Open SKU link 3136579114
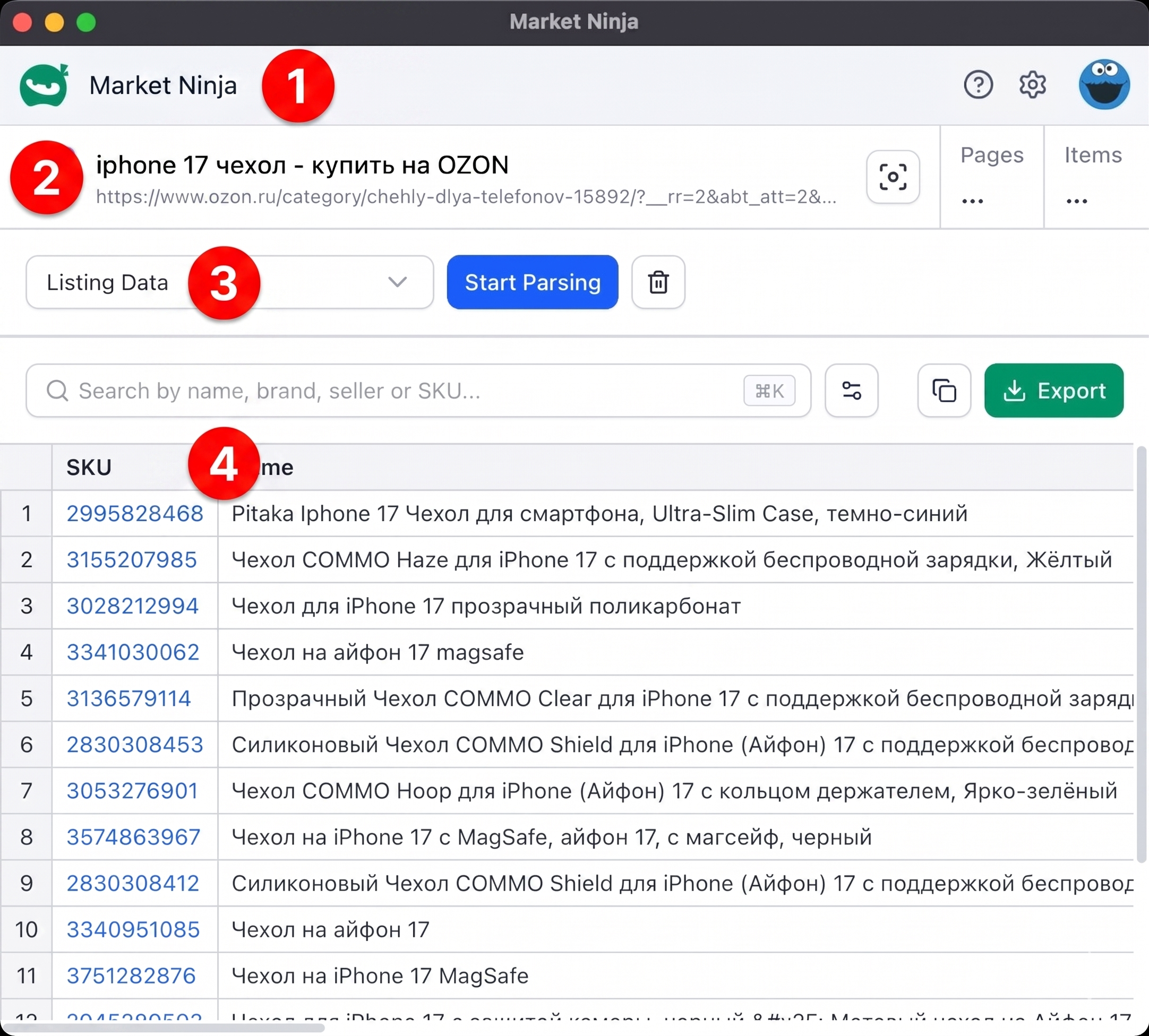 click(128, 698)
